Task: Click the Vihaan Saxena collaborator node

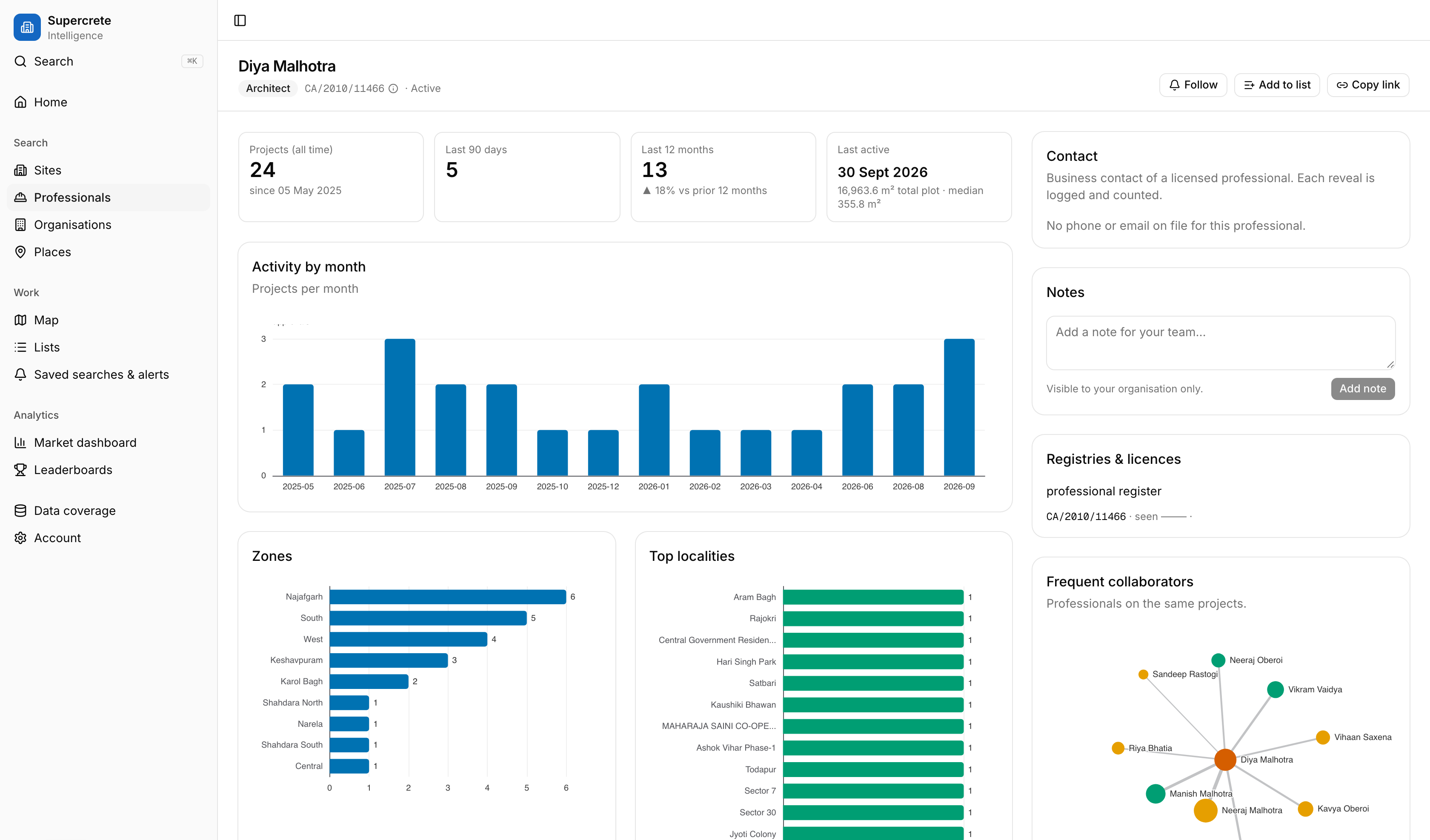Action: pos(1323,737)
